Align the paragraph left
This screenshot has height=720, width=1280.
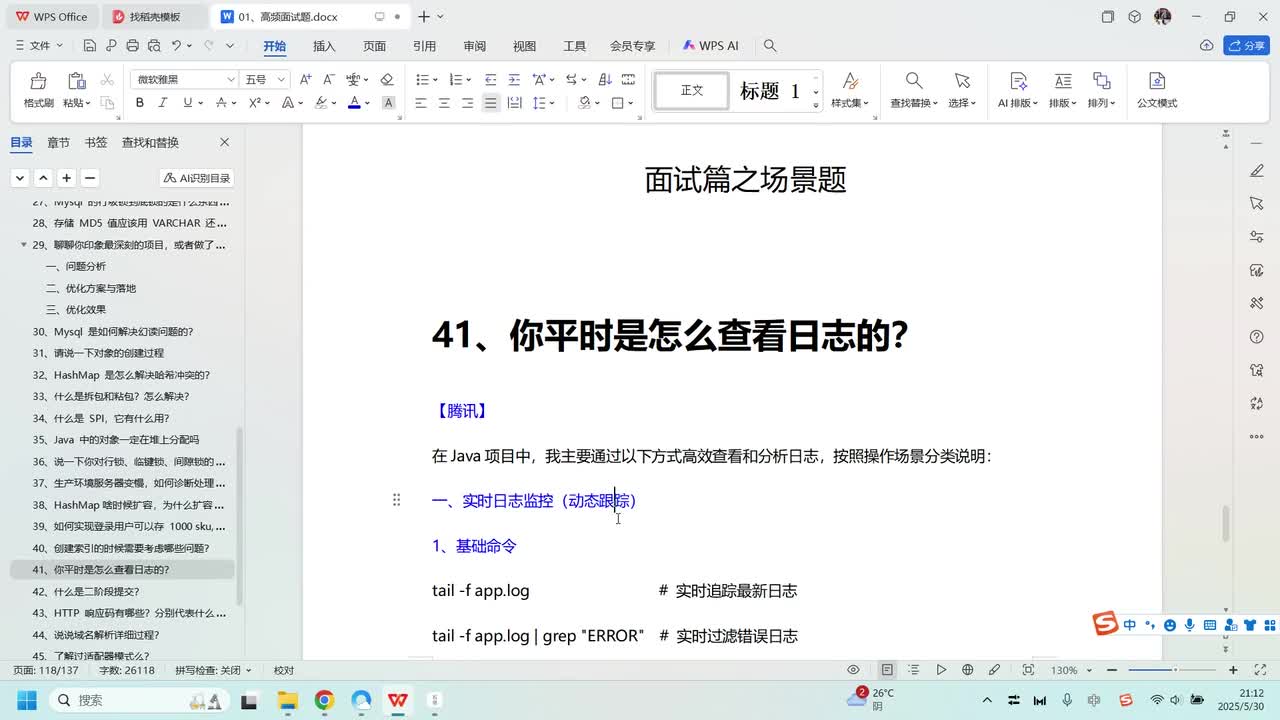(x=420, y=103)
